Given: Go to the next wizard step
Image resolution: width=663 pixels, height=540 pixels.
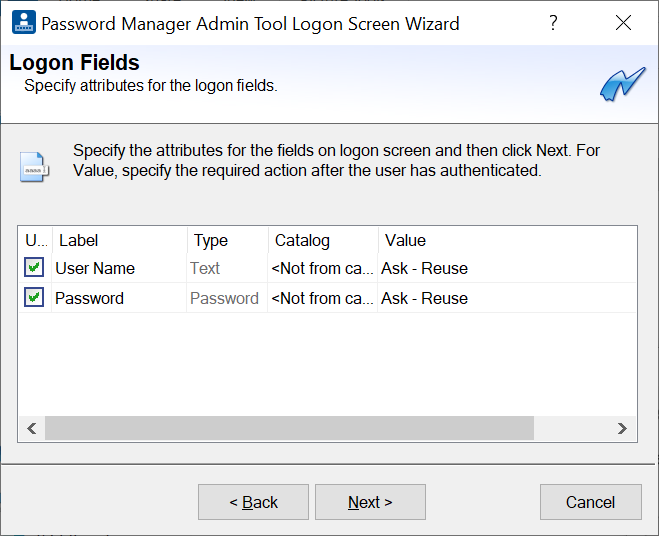Looking at the screenshot, I should [x=370, y=502].
